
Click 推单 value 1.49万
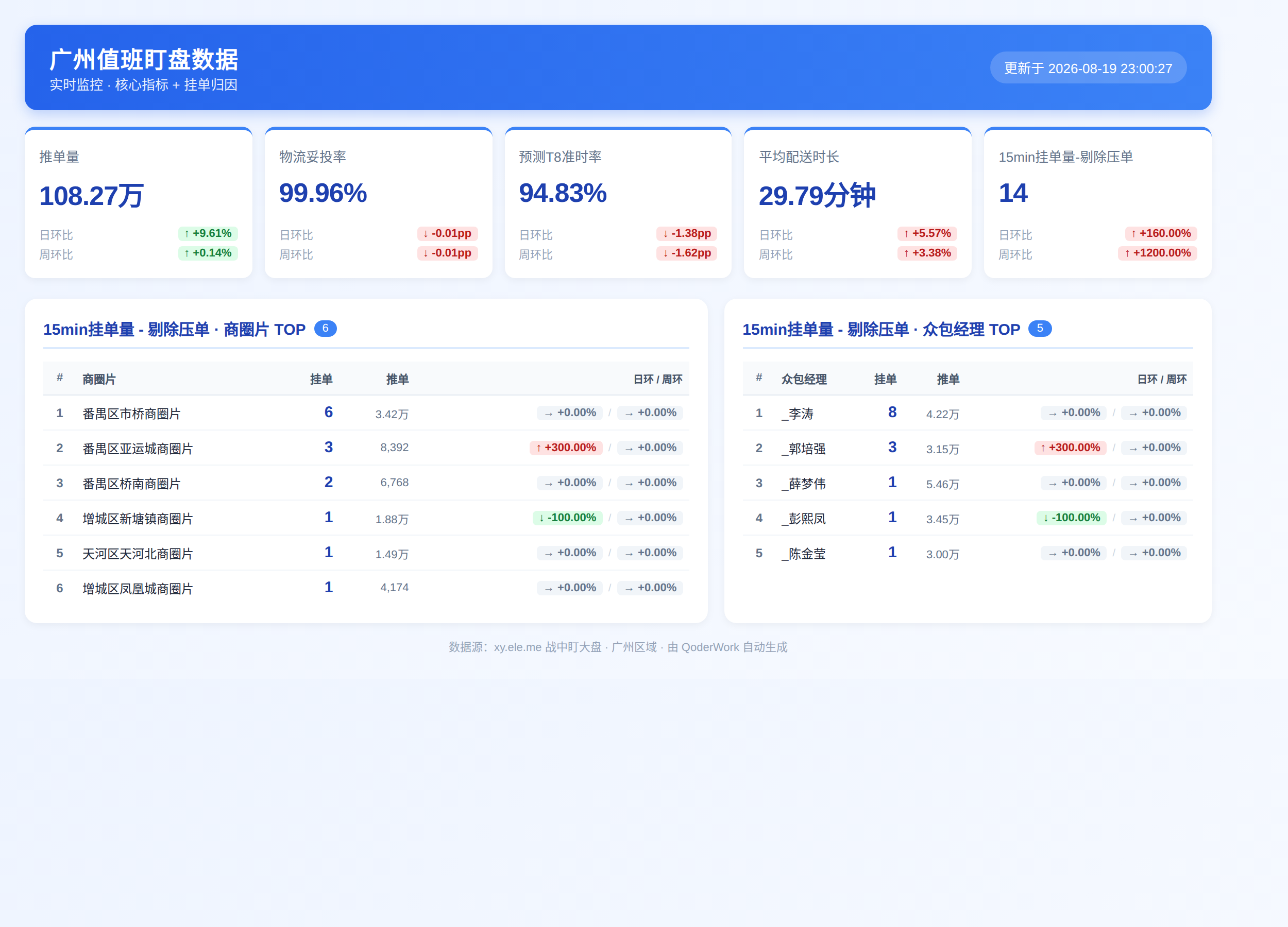392,554
